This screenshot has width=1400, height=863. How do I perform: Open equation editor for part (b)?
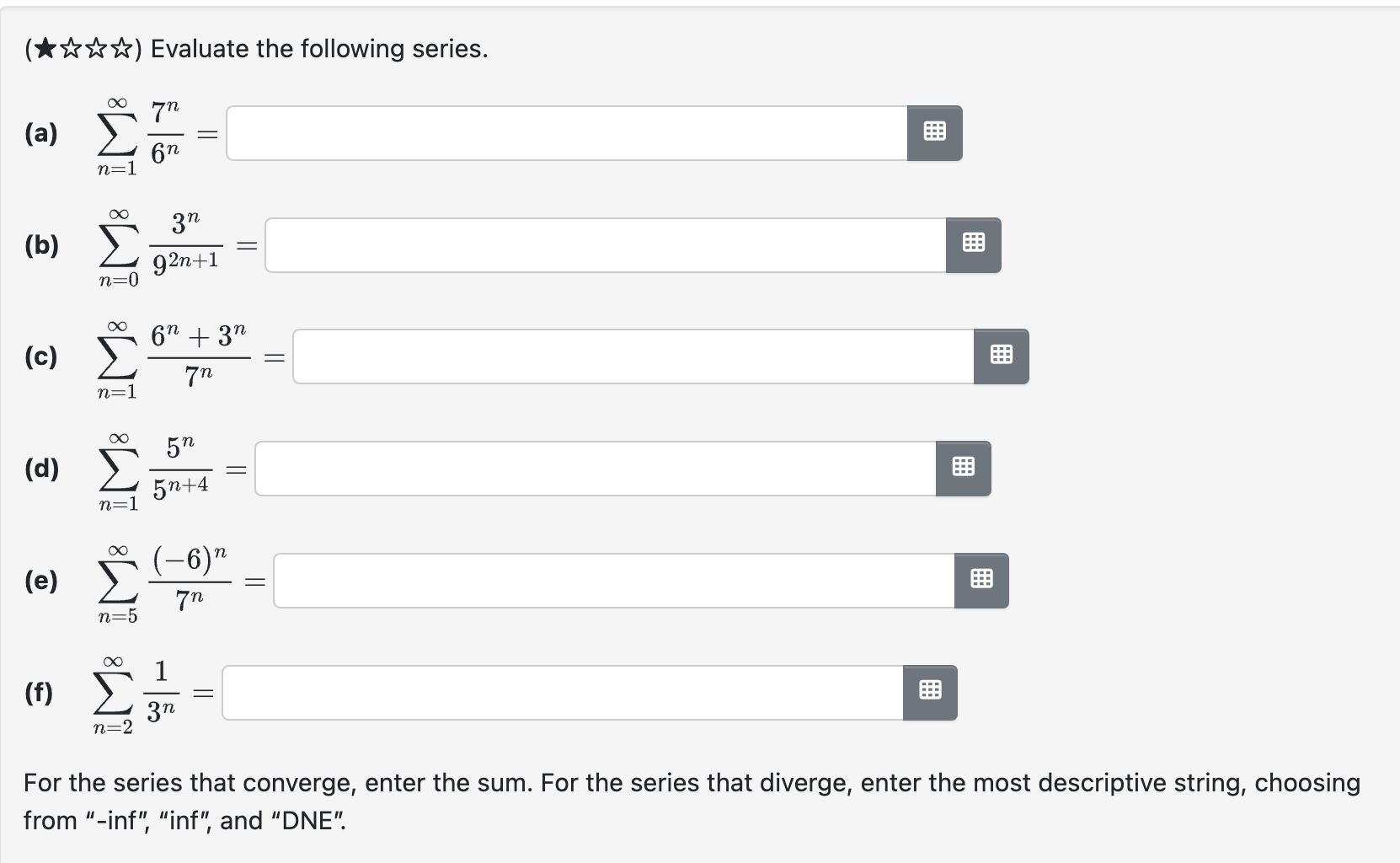[973, 245]
